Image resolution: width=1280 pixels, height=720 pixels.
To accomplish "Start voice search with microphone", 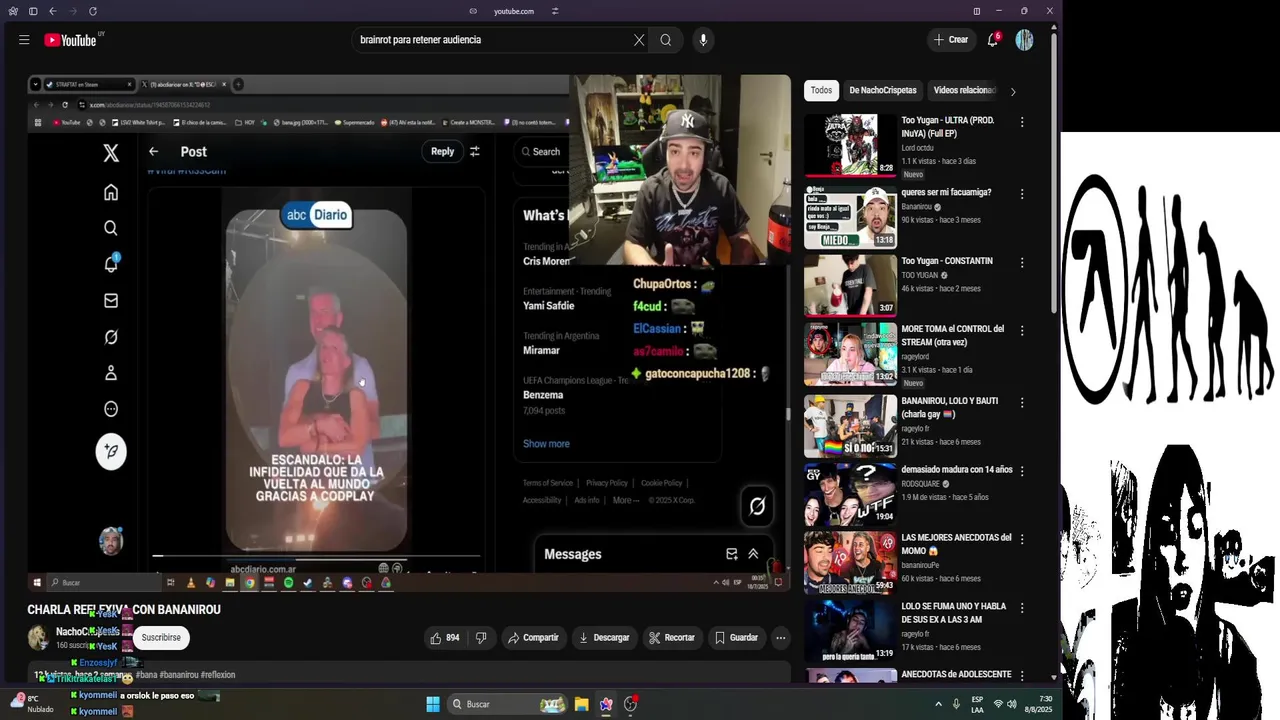I will pyautogui.click(x=703, y=40).
